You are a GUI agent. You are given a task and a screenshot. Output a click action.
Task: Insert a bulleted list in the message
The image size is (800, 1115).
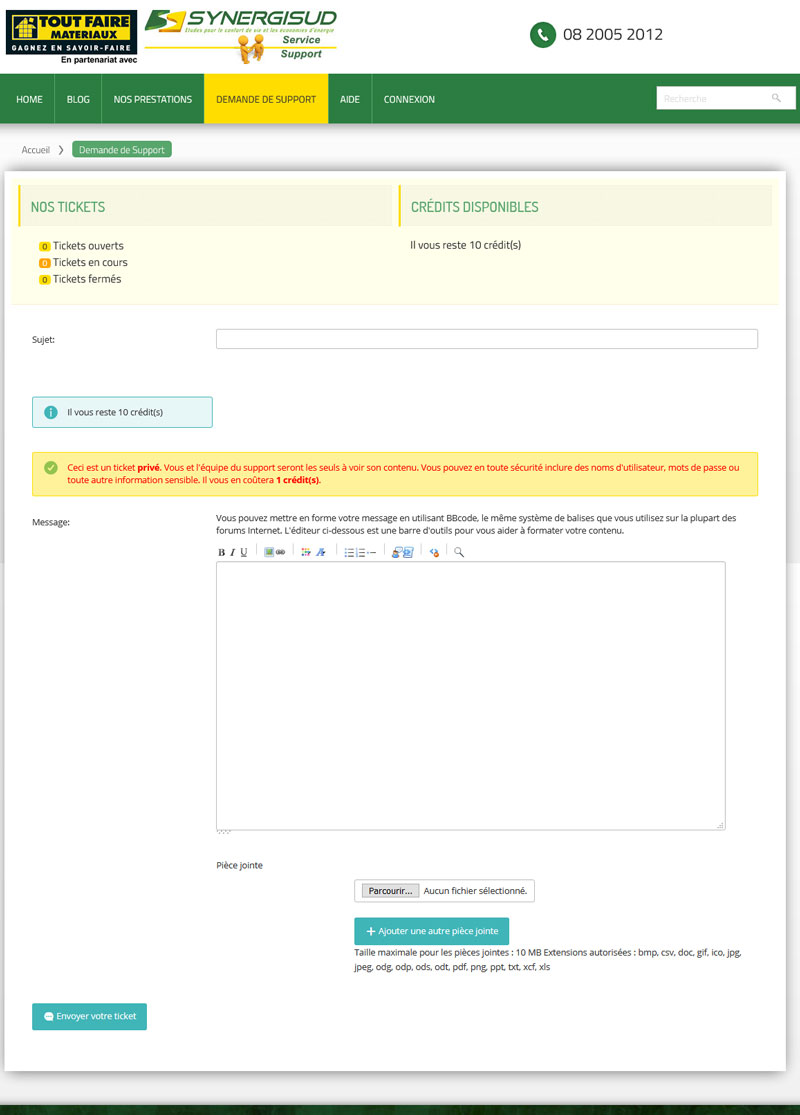pos(349,552)
